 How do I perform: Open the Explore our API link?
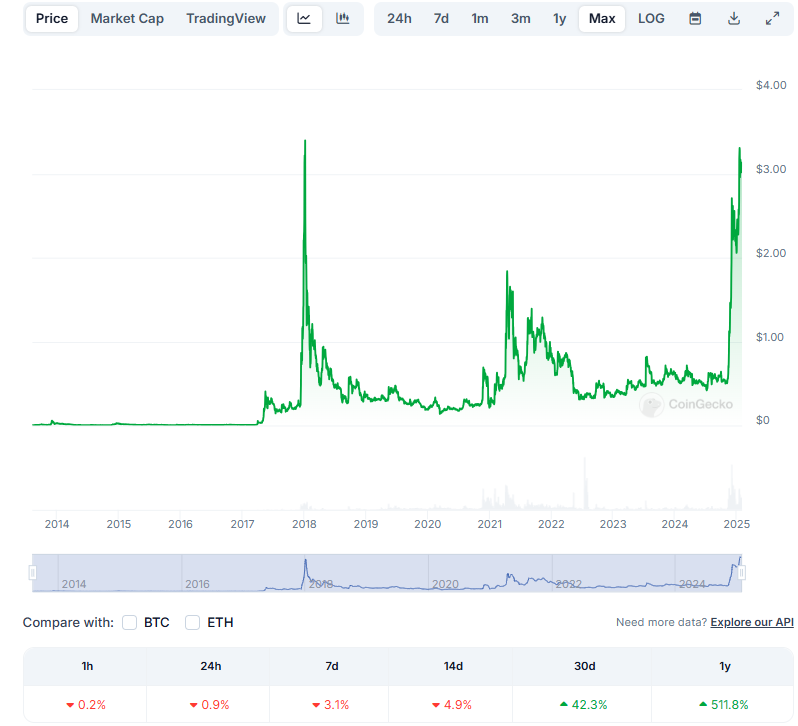pyautogui.click(x=752, y=622)
